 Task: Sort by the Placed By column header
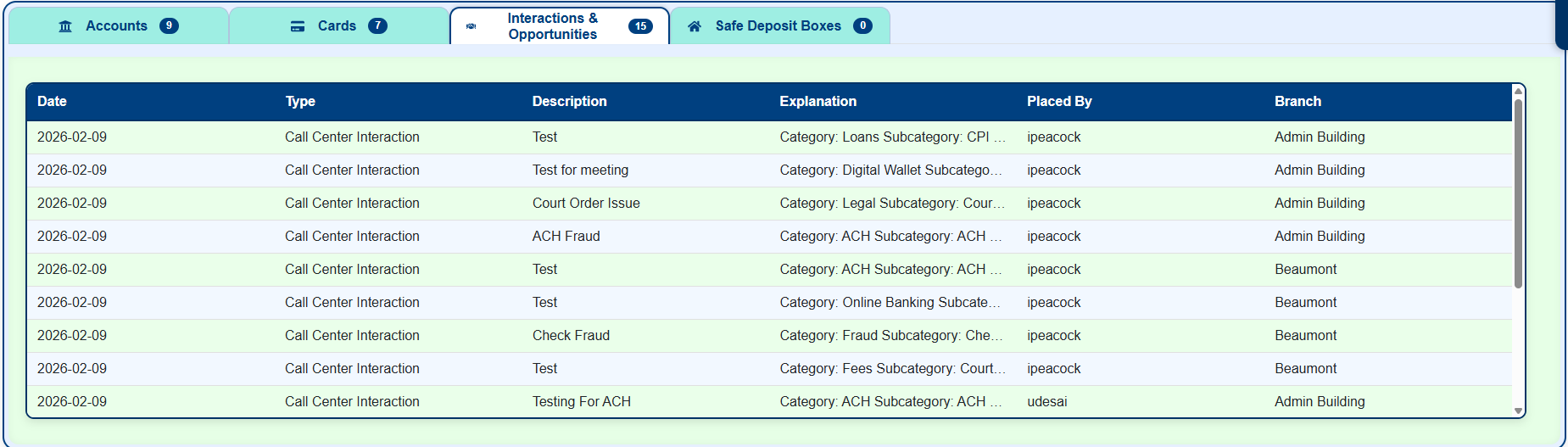click(1059, 101)
